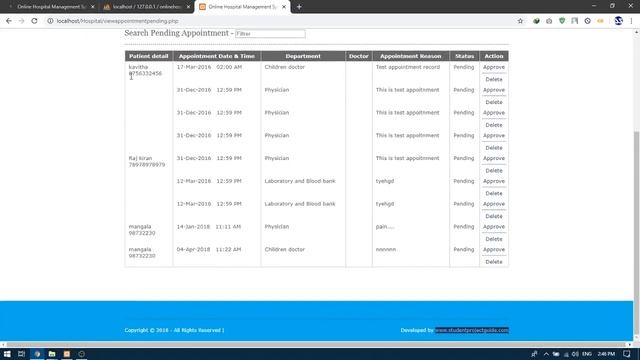Show hidden system tray icons chevron
640x360 pixels.
[546, 354]
